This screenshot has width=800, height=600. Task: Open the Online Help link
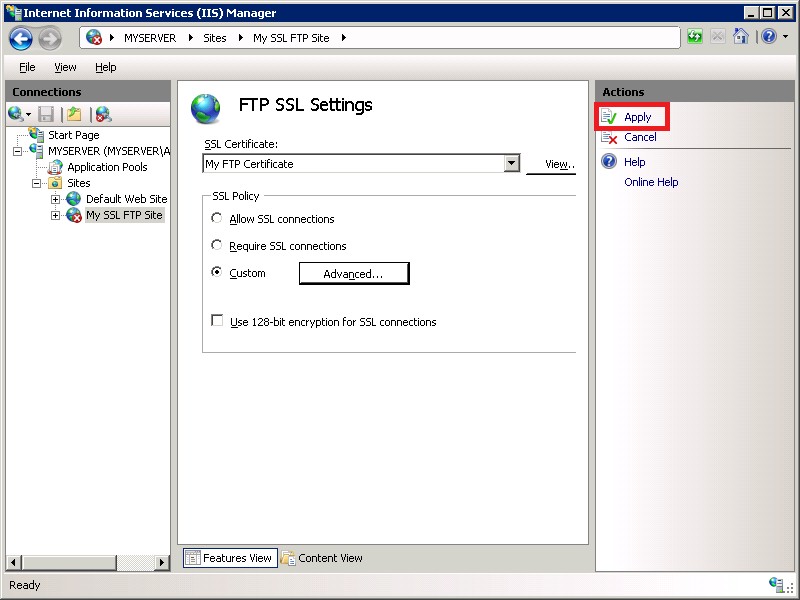coord(651,182)
